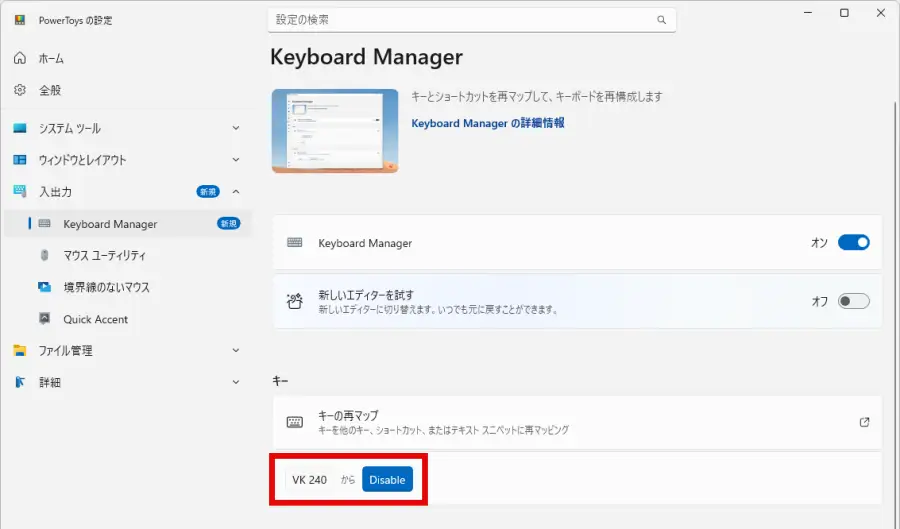The image size is (900, 529).
Task: Click the 入出力 keyboard-mouse icon
Action: pos(20,191)
